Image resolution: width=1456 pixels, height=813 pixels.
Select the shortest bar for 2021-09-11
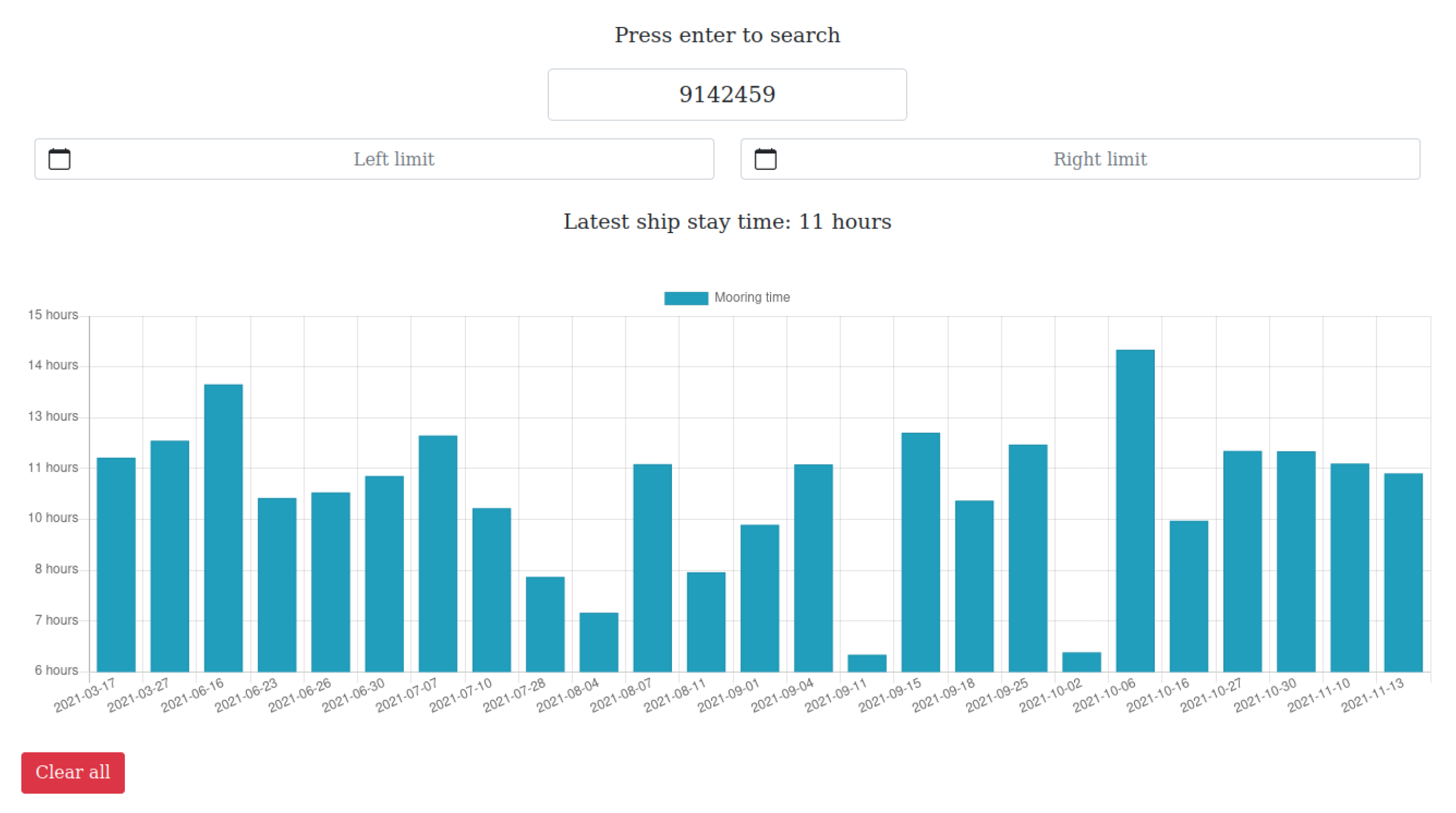(x=866, y=663)
